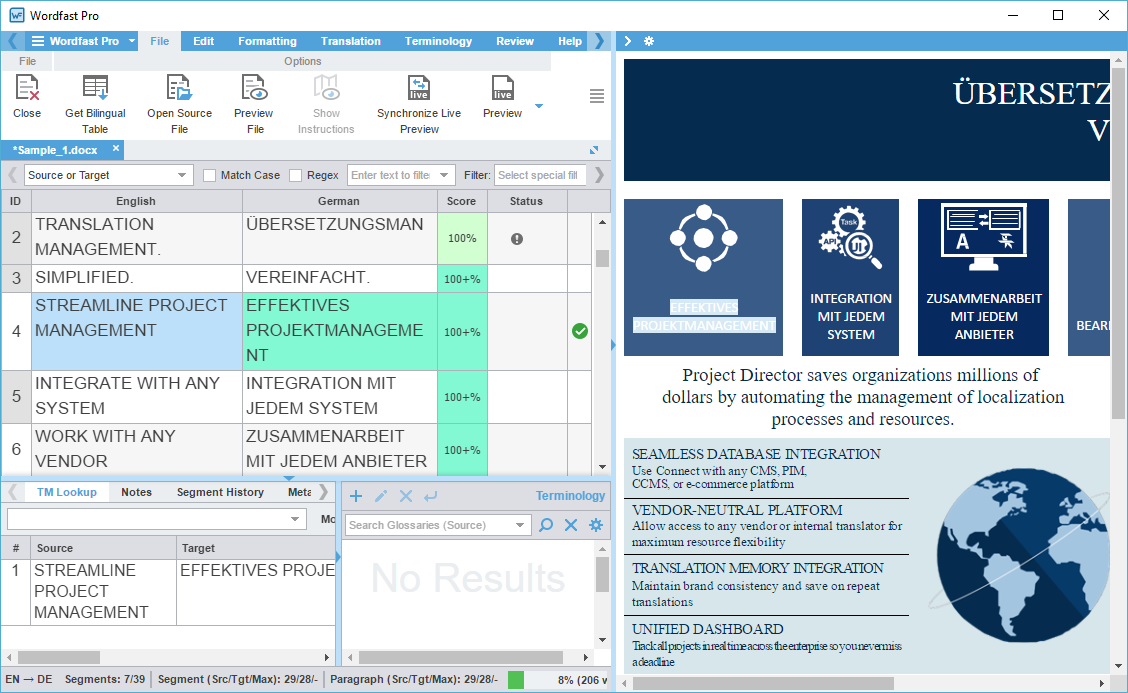Expand the Preview options dropdown arrow
The image size is (1128, 693).
tap(539, 106)
